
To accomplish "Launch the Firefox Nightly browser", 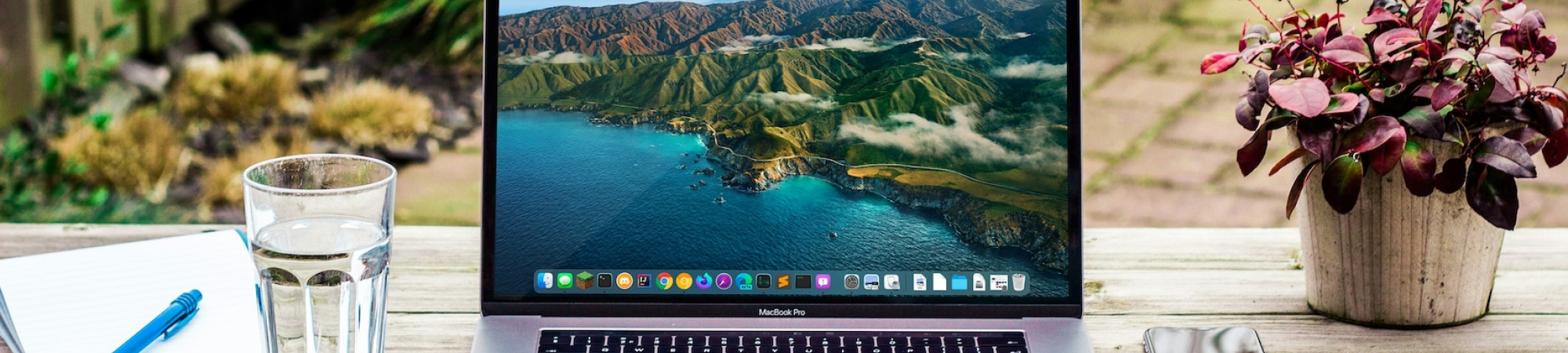I will pyautogui.click(x=704, y=281).
